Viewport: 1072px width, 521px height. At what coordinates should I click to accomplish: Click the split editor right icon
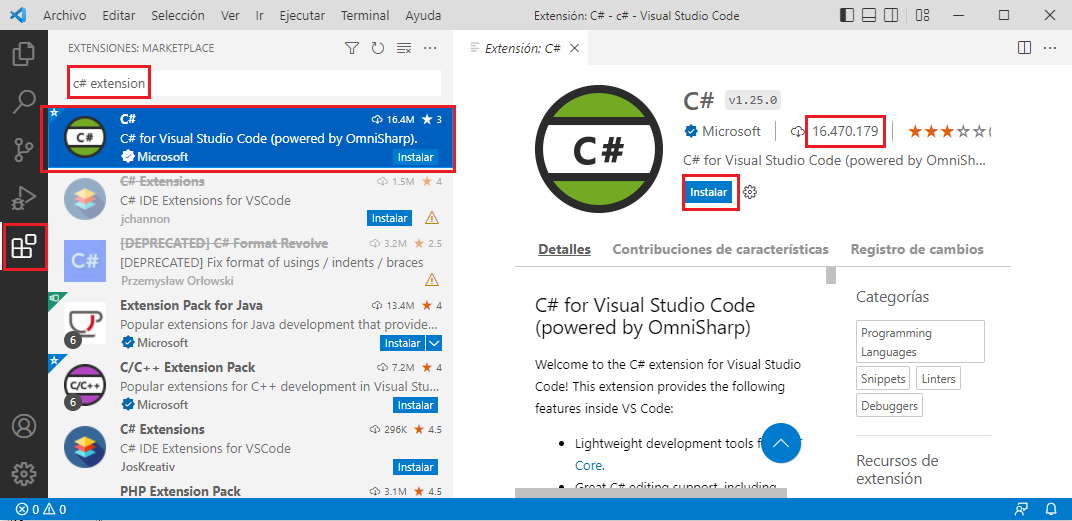point(1024,48)
